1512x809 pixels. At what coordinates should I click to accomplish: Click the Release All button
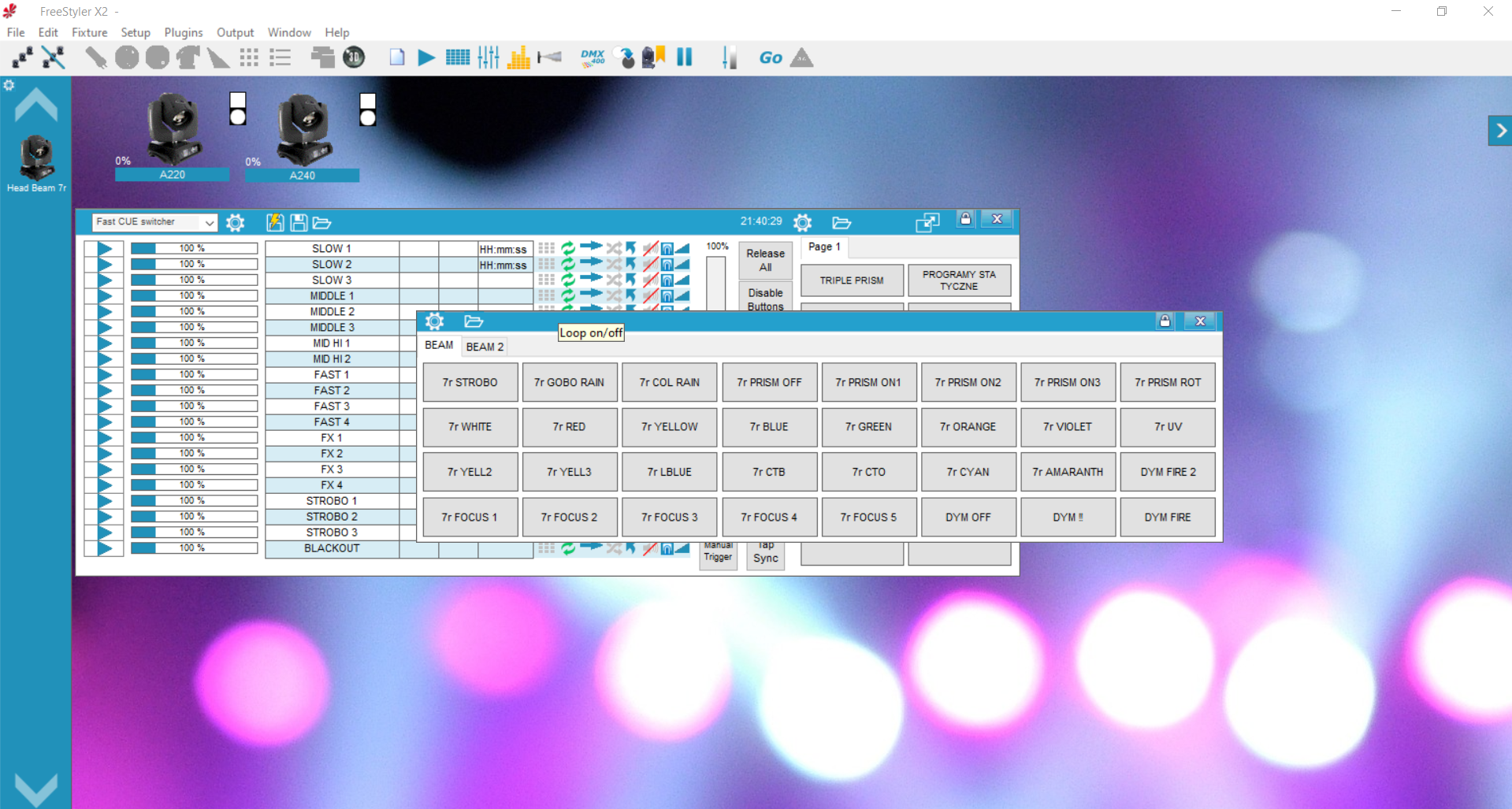(765, 260)
